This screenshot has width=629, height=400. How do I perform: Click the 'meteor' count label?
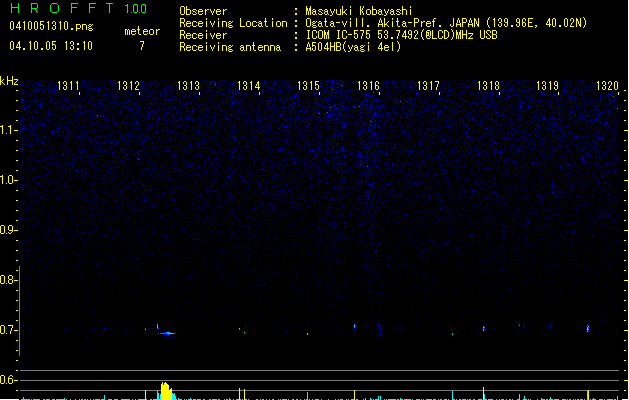pos(142,31)
